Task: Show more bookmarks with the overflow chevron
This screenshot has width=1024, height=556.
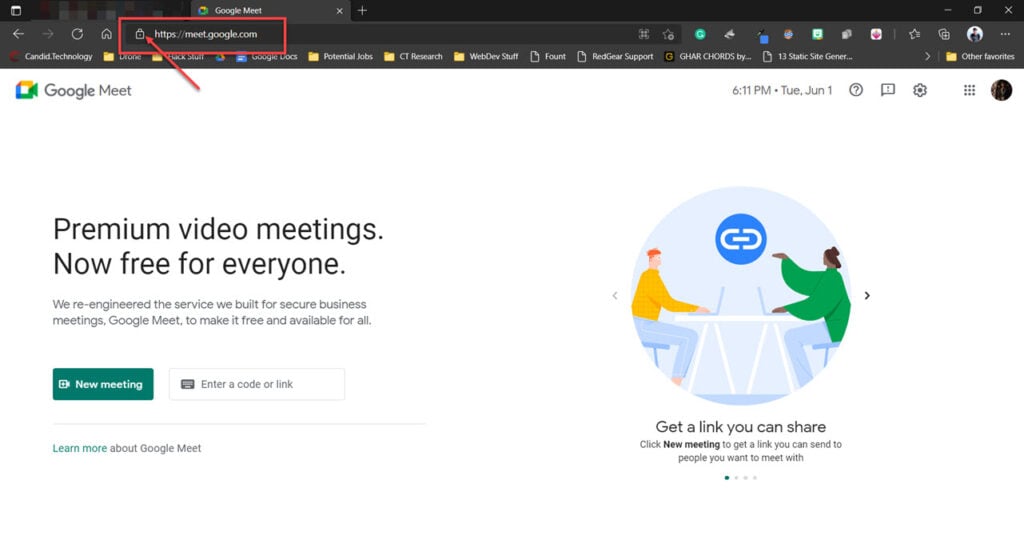Action: coord(927,56)
